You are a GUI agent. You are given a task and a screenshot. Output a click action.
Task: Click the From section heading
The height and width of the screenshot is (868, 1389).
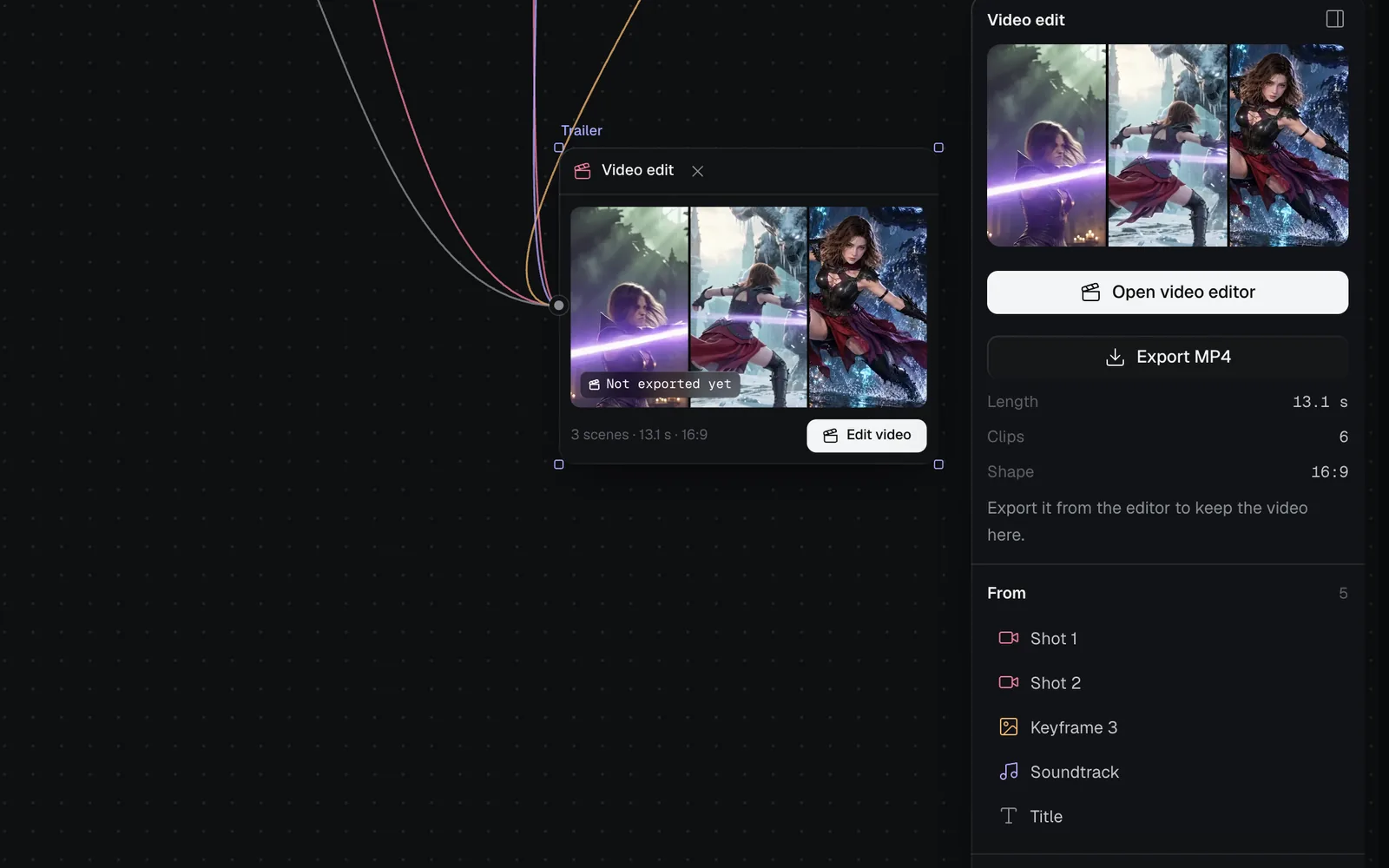[1006, 594]
